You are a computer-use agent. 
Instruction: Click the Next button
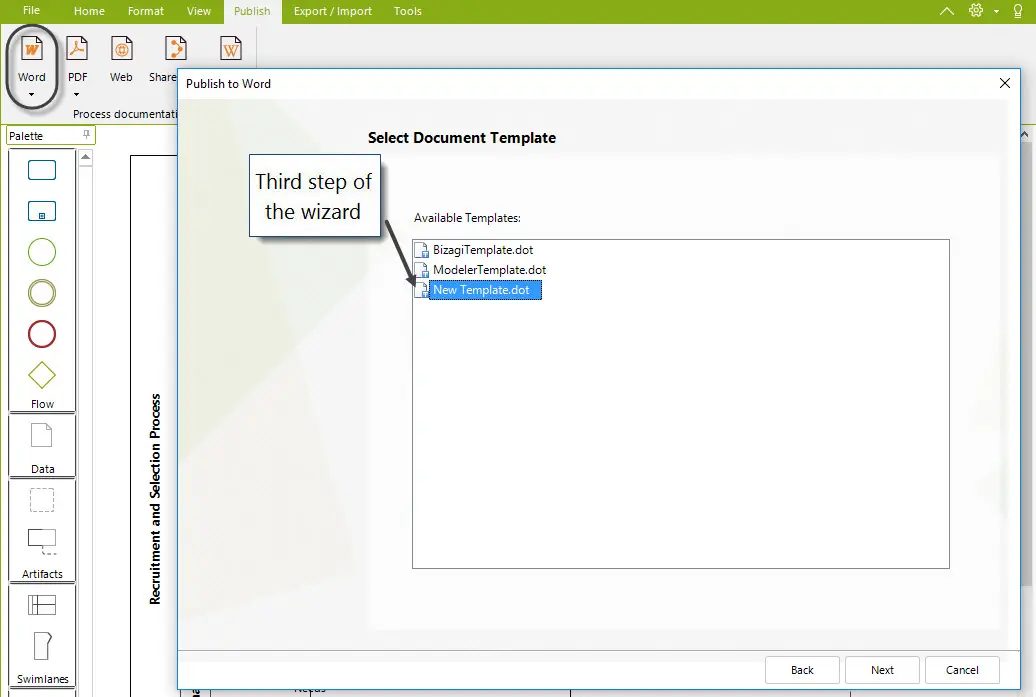(882, 670)
